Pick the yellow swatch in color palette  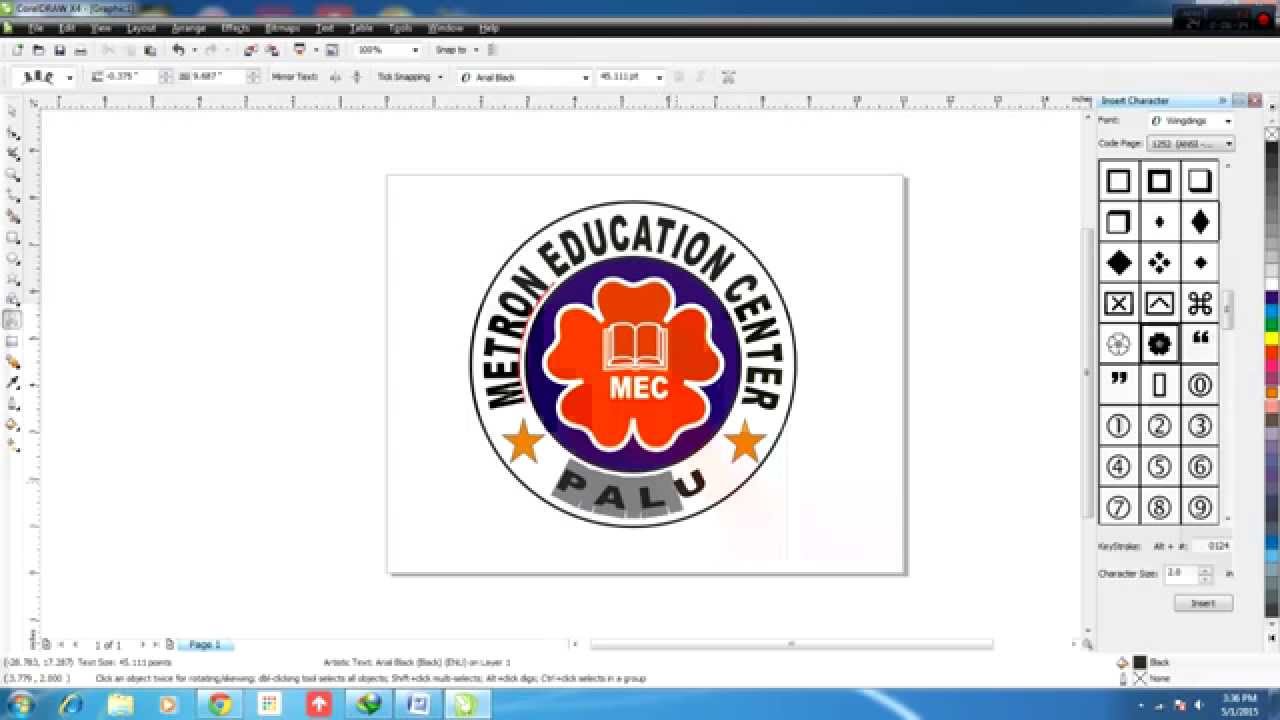(1272, 339)
